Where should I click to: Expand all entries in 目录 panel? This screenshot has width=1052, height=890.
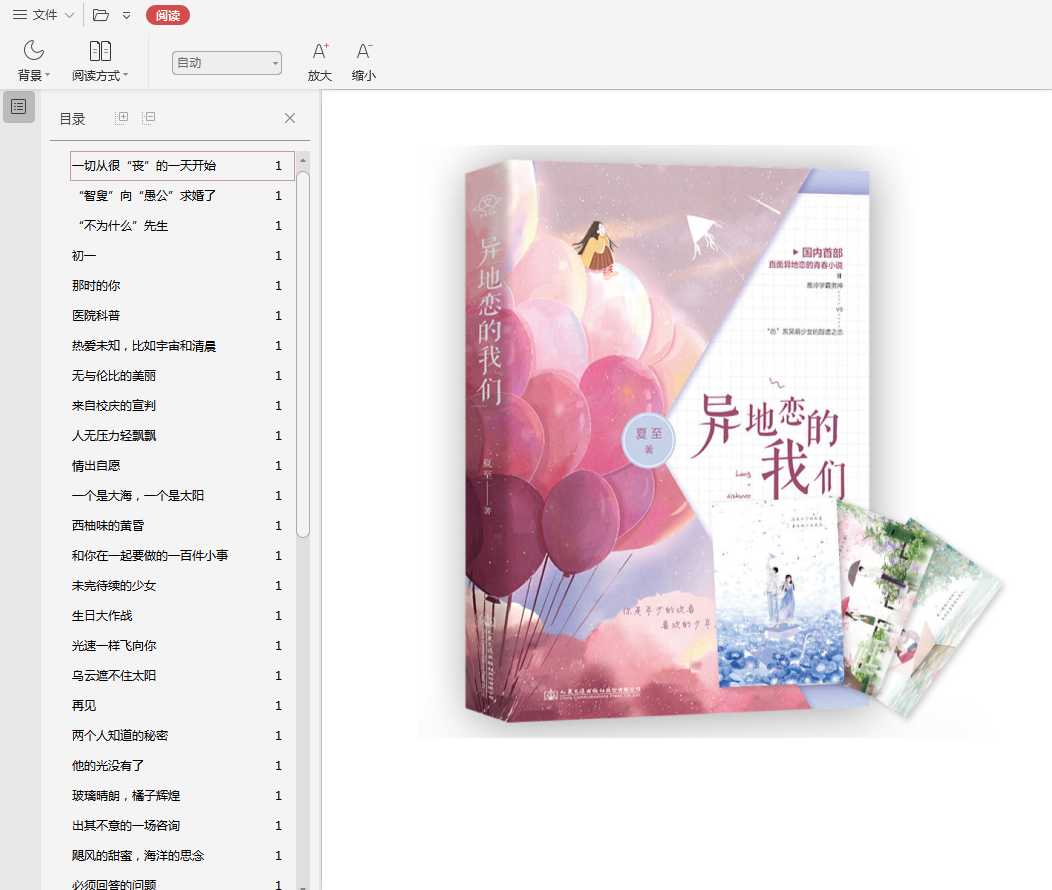(121, 118)
